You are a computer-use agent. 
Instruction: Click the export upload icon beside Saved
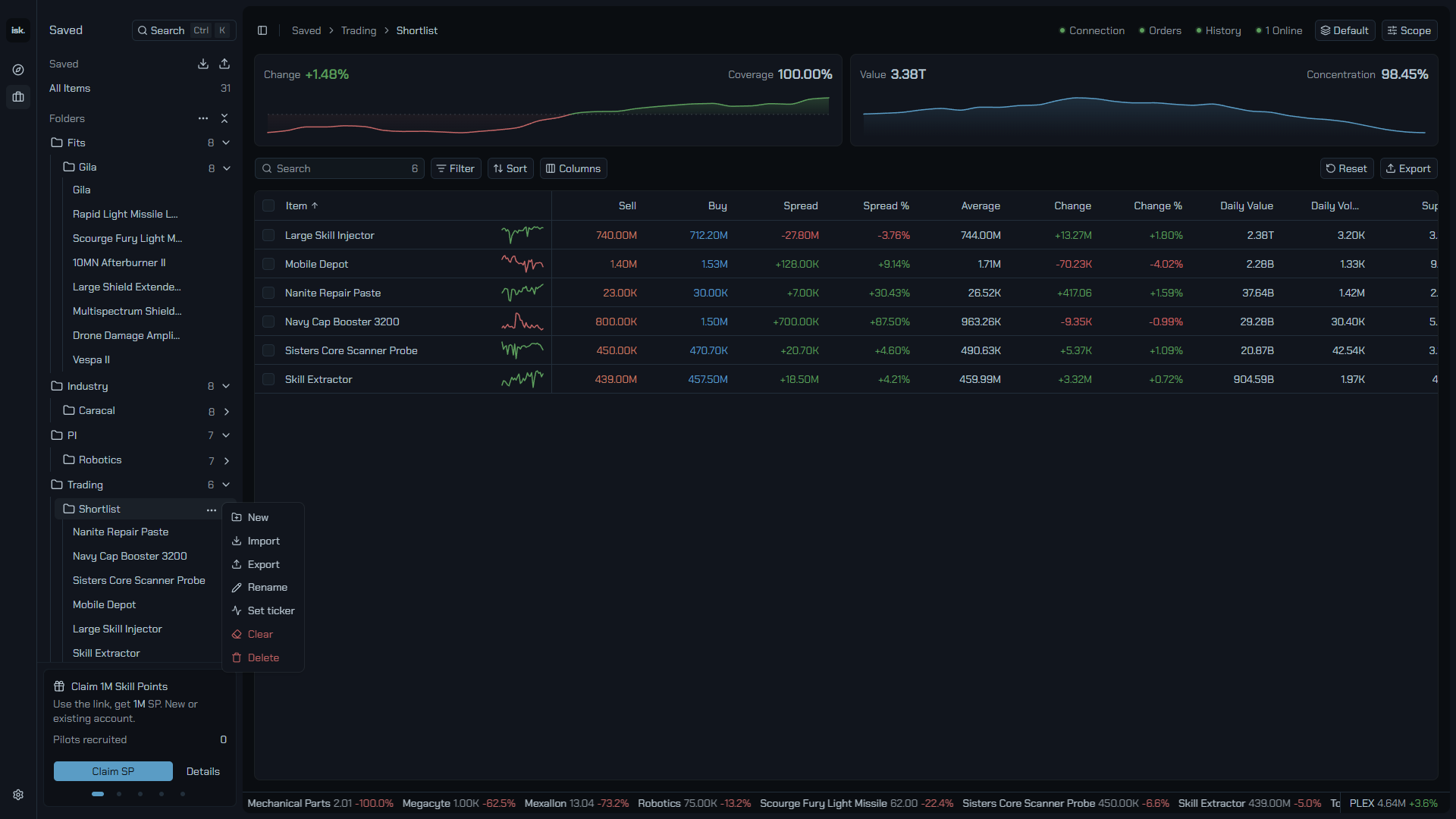tap(224, 64)
